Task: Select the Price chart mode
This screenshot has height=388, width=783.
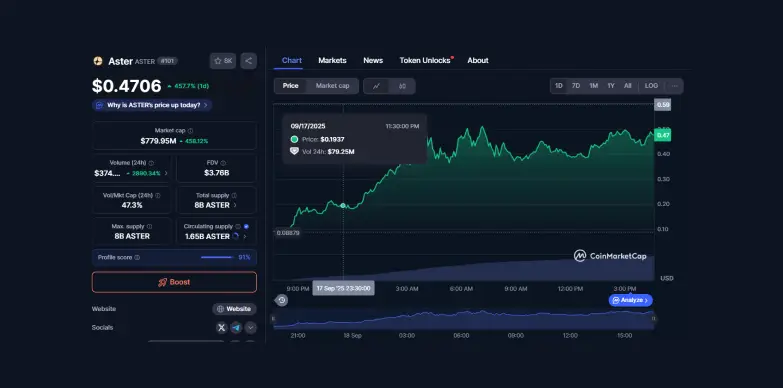Action: [291, 86]
